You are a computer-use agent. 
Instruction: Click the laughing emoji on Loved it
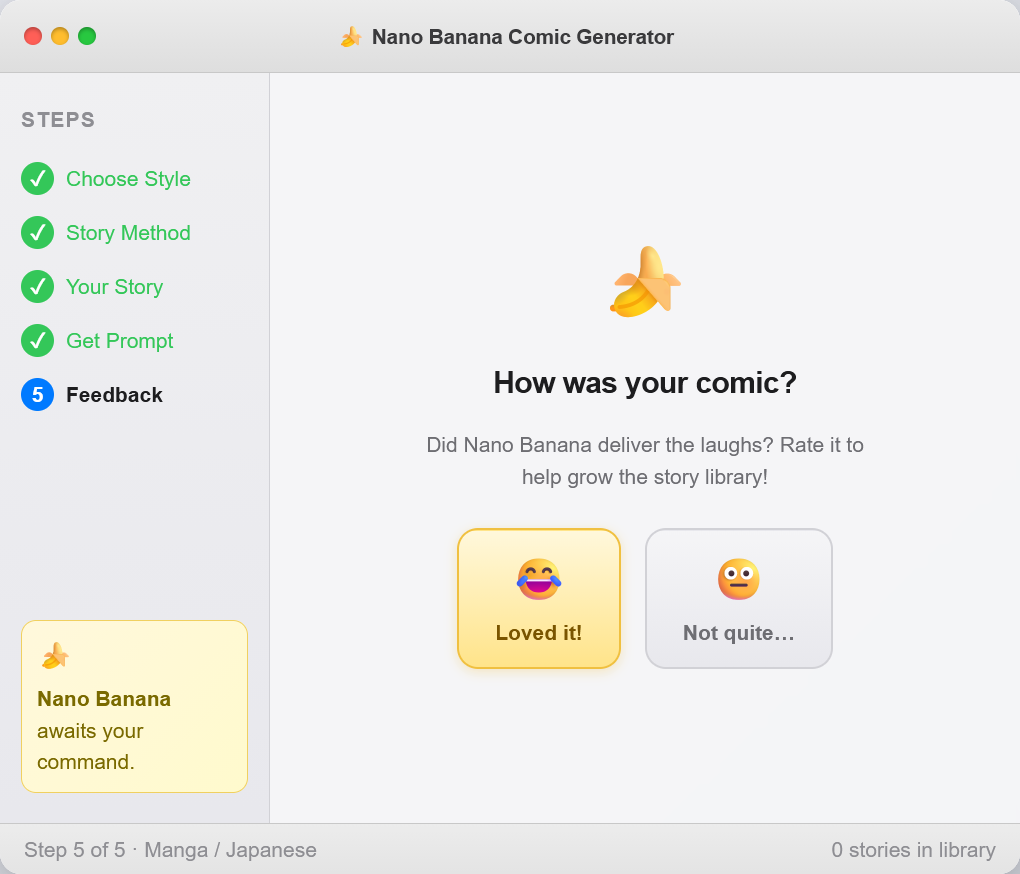coord(538,579)
